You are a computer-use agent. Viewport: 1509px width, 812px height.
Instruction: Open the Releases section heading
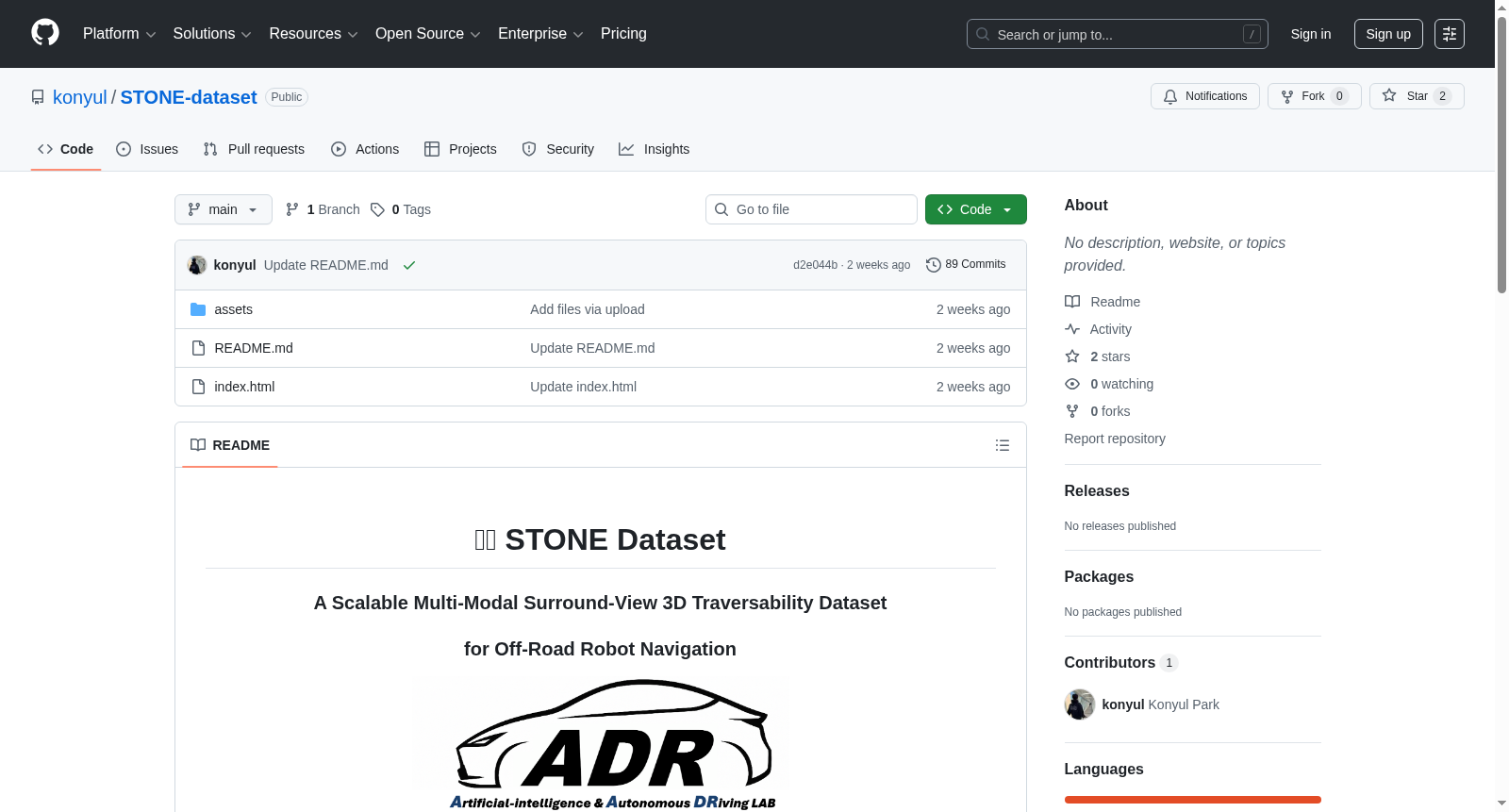pos(1097,491)
